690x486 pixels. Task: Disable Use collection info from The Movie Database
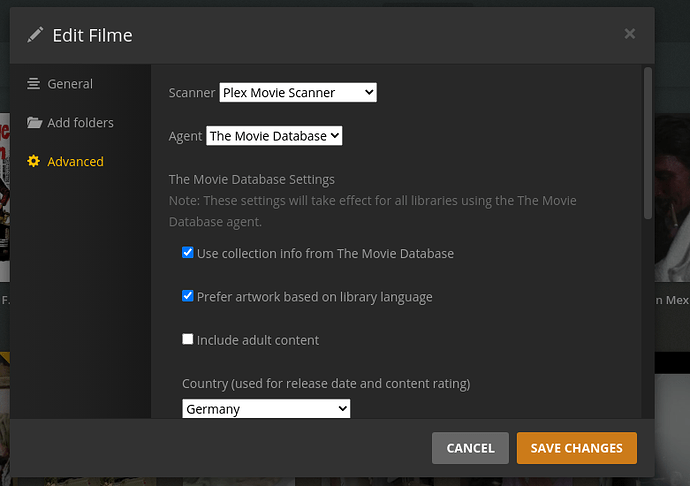click(x=188, y=253)
